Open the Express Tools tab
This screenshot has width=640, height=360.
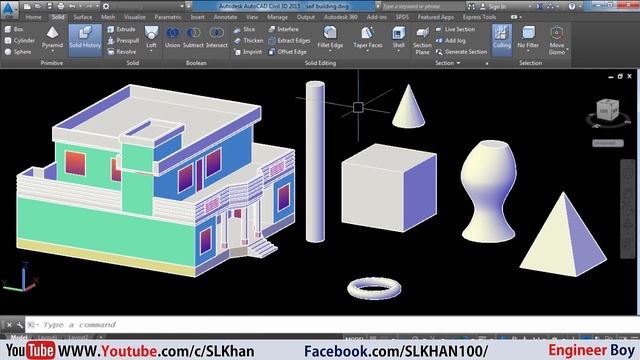pyautogui.click(x=479, y=17)
